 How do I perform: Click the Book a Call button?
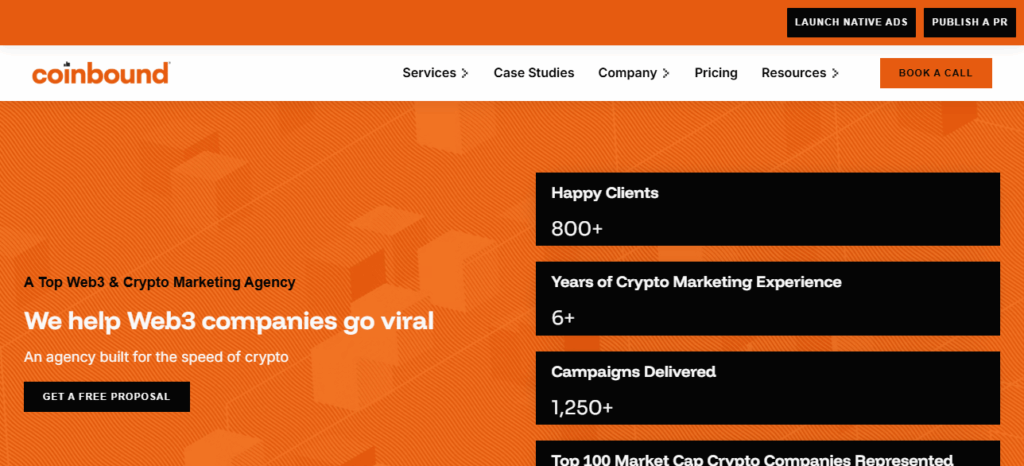[935, 73]
